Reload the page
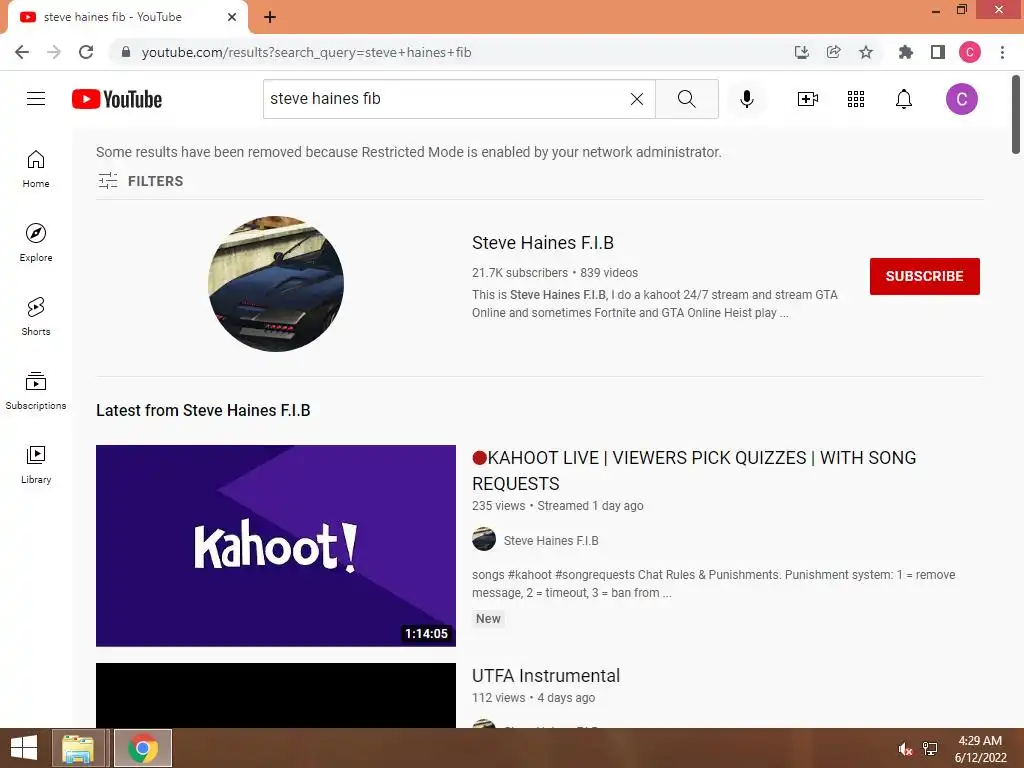 (x=86, y=52)
